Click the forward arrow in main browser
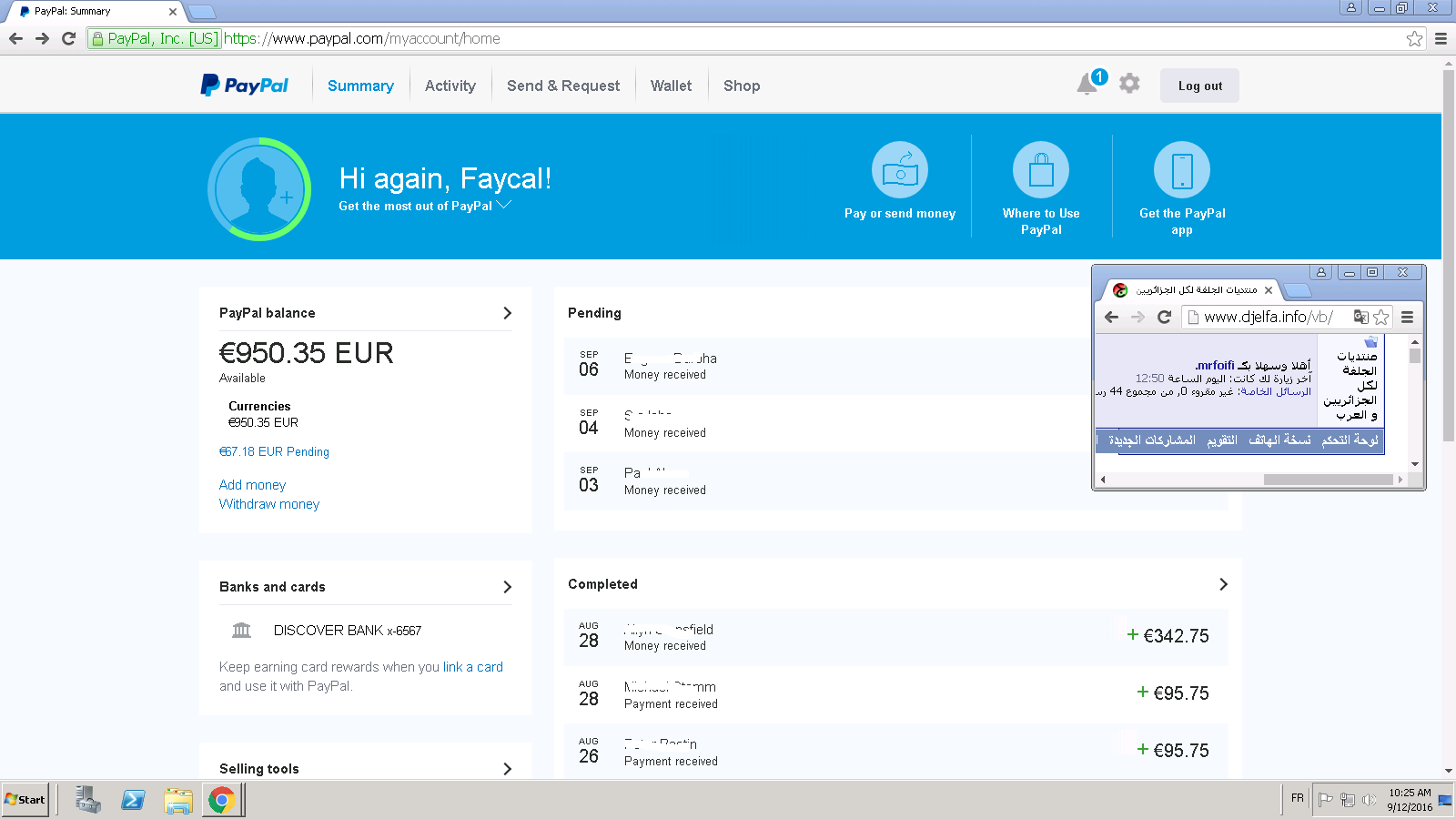1456x819 pixels. click(42, 38)
